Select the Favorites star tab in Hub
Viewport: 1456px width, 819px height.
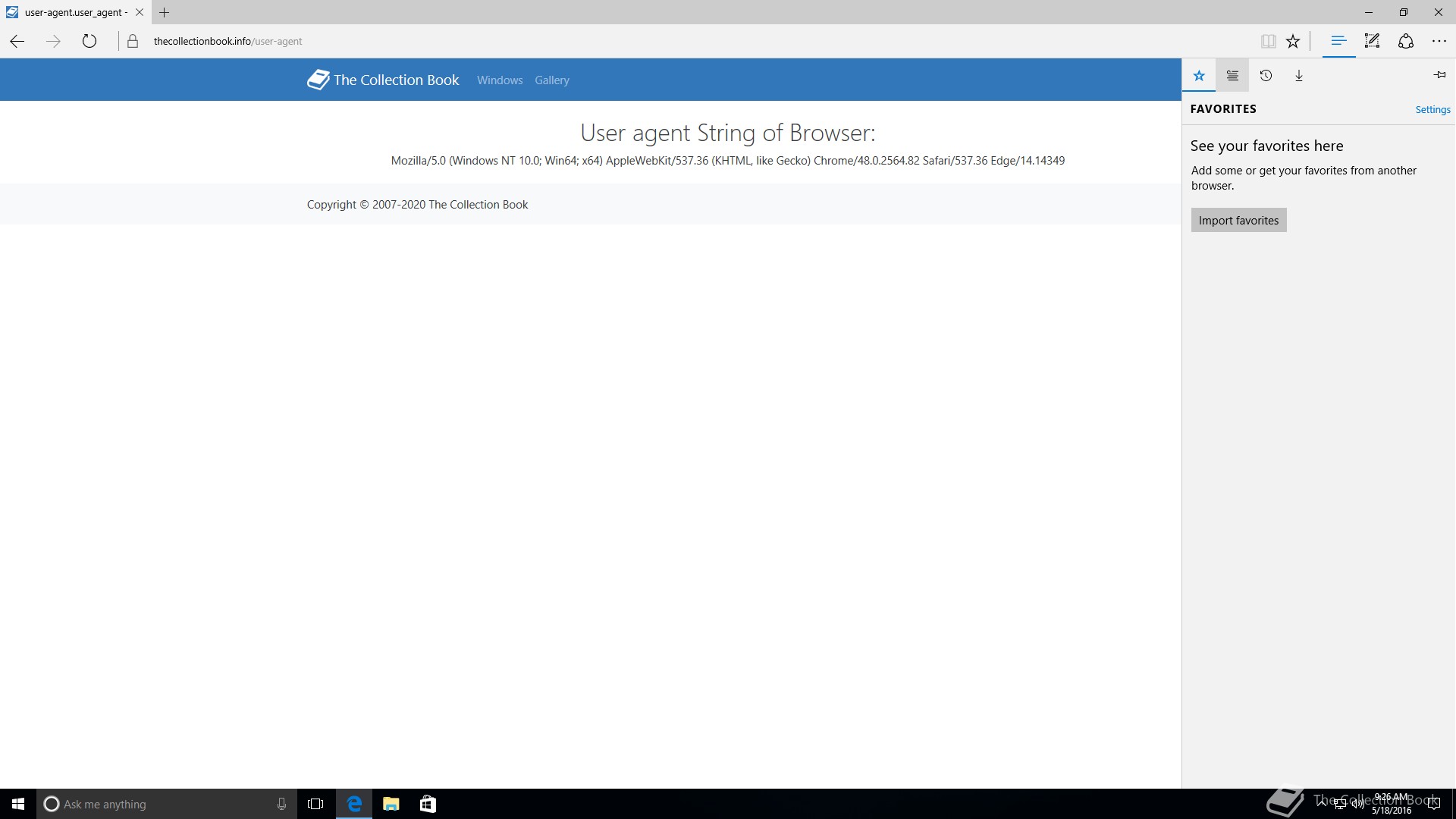coord(1199,75)
